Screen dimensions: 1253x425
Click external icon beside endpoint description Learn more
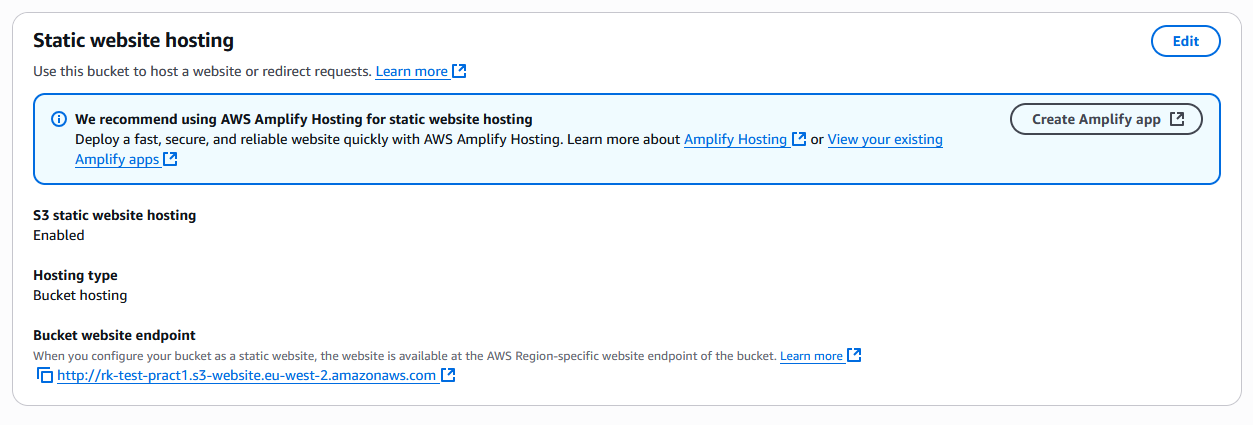click(x=854, y=356)
